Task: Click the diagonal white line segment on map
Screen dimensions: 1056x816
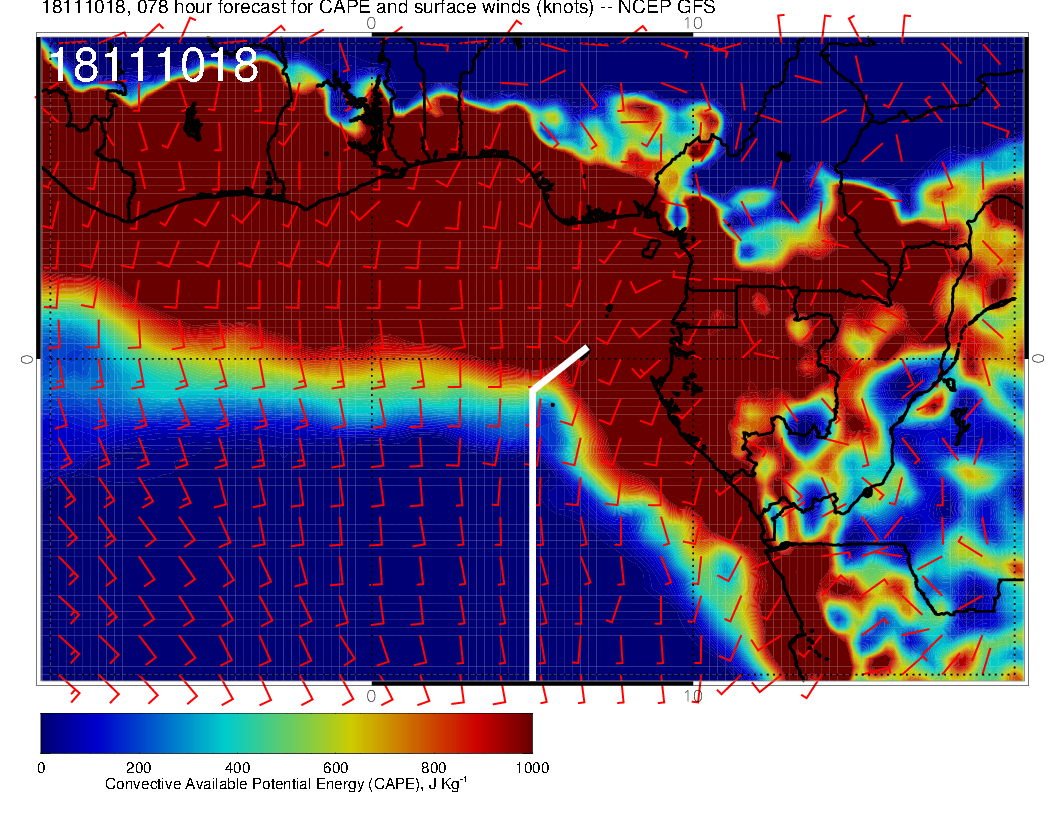Action: [x=560, y=367]
